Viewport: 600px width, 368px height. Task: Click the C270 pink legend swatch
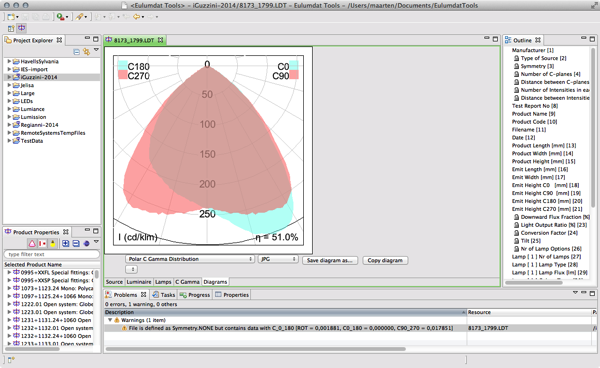122,75
